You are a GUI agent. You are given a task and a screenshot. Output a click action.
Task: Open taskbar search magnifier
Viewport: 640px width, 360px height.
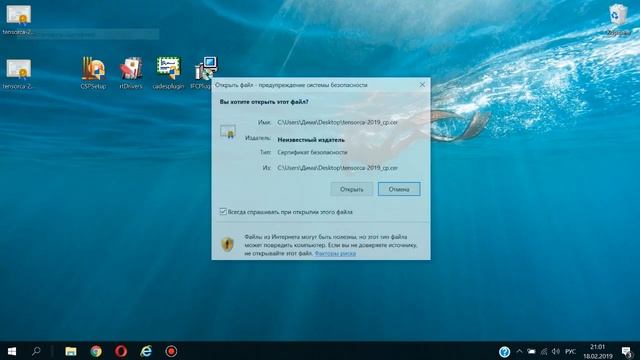coord(36,351)
